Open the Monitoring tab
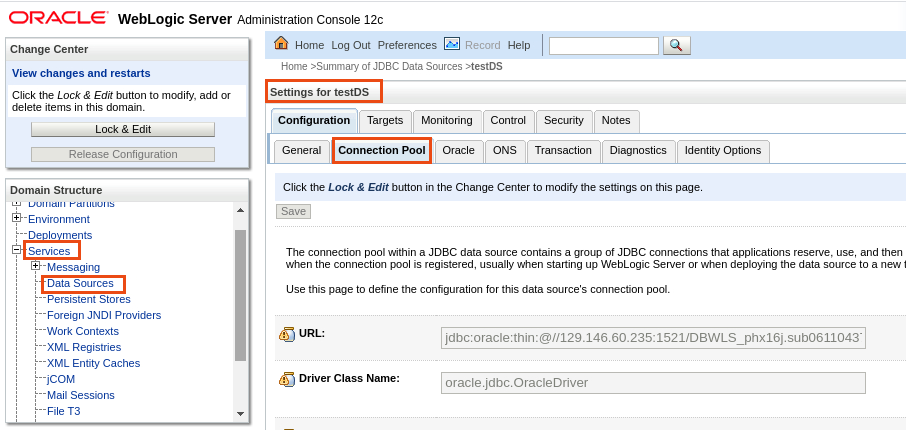This screenshot has width=906, height=430. point(447,121)
